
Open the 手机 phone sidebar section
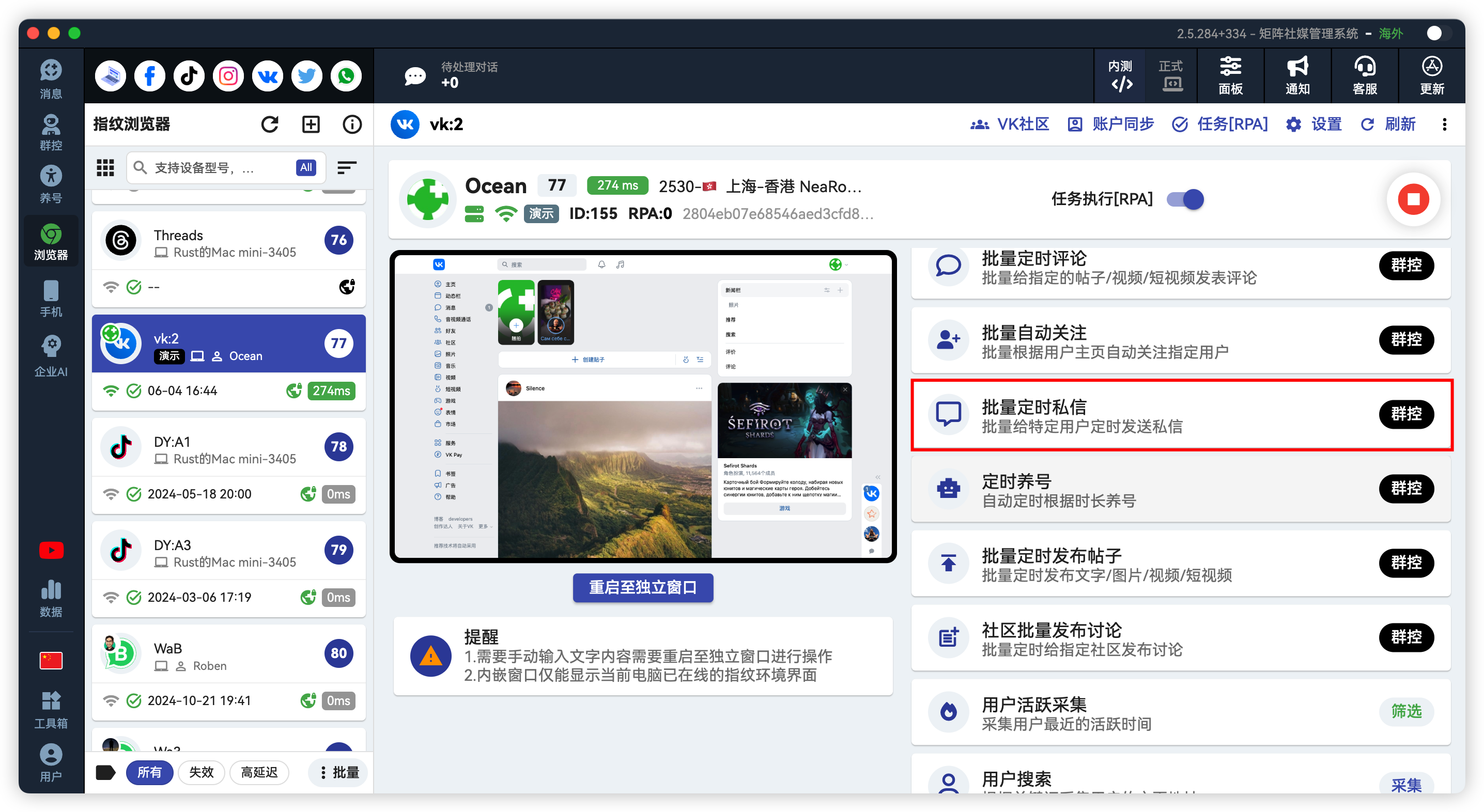click(x=51, y=299)
